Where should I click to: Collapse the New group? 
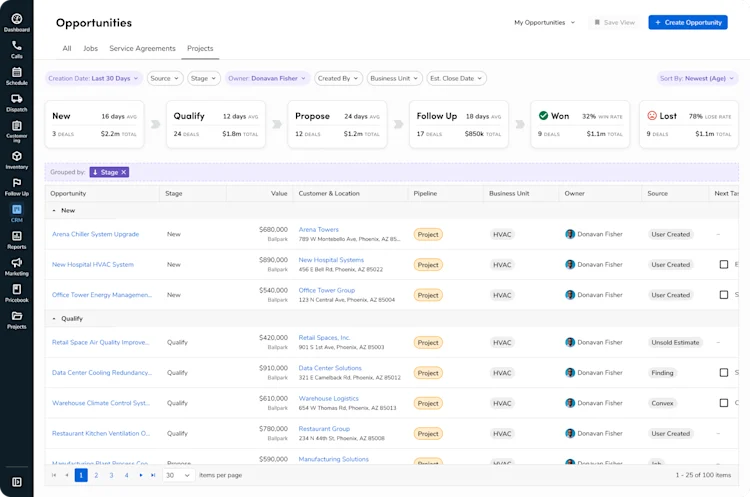54,210
